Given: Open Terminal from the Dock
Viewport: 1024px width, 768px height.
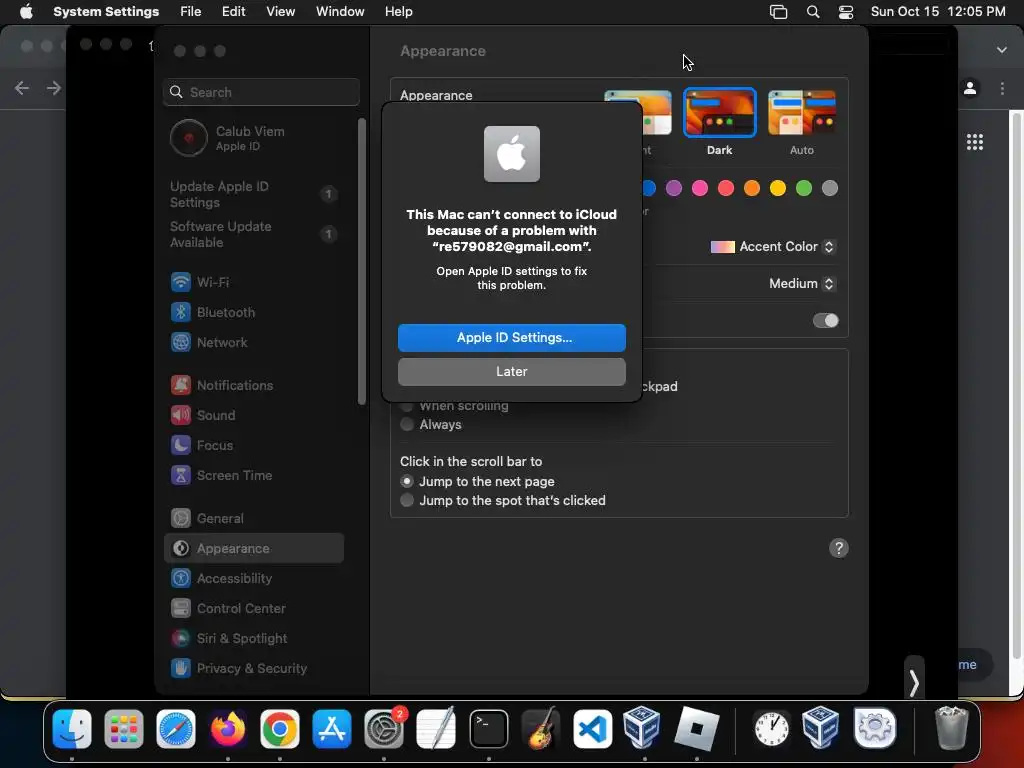Looking at the screenshot, I should (x=488, y=729).
